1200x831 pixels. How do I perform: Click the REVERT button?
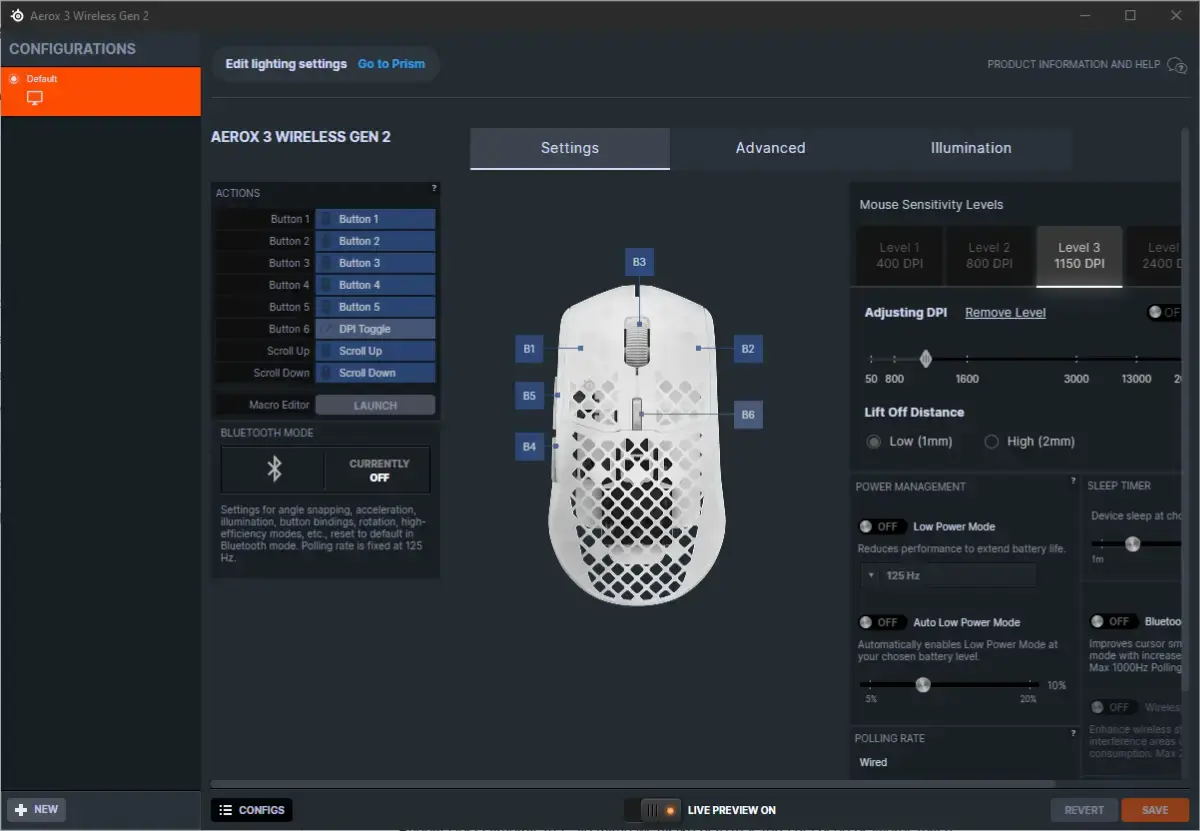(1084, 810)
